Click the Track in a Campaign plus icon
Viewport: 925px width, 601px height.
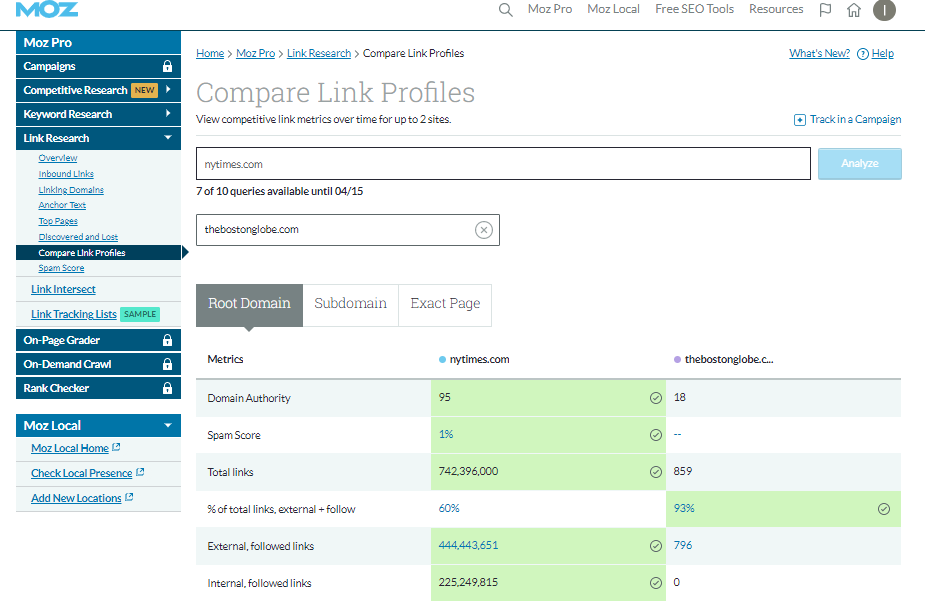point(799,120)
